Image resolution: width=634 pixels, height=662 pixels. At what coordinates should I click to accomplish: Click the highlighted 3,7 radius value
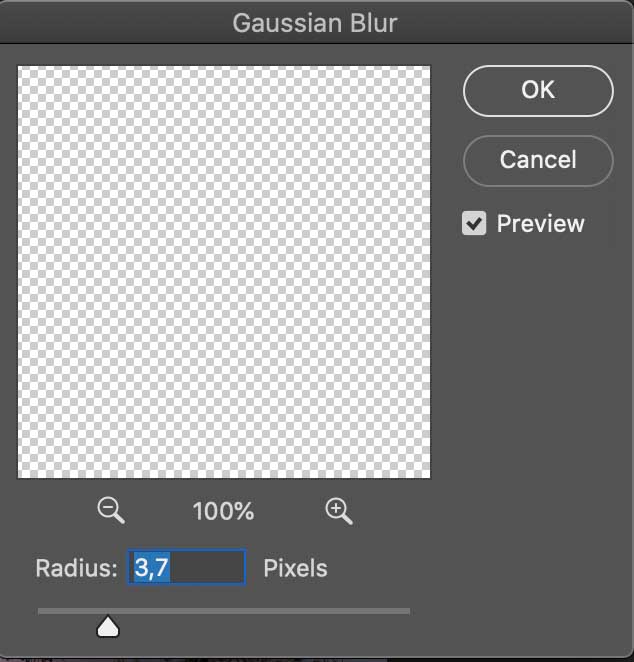tap(152, 567)
